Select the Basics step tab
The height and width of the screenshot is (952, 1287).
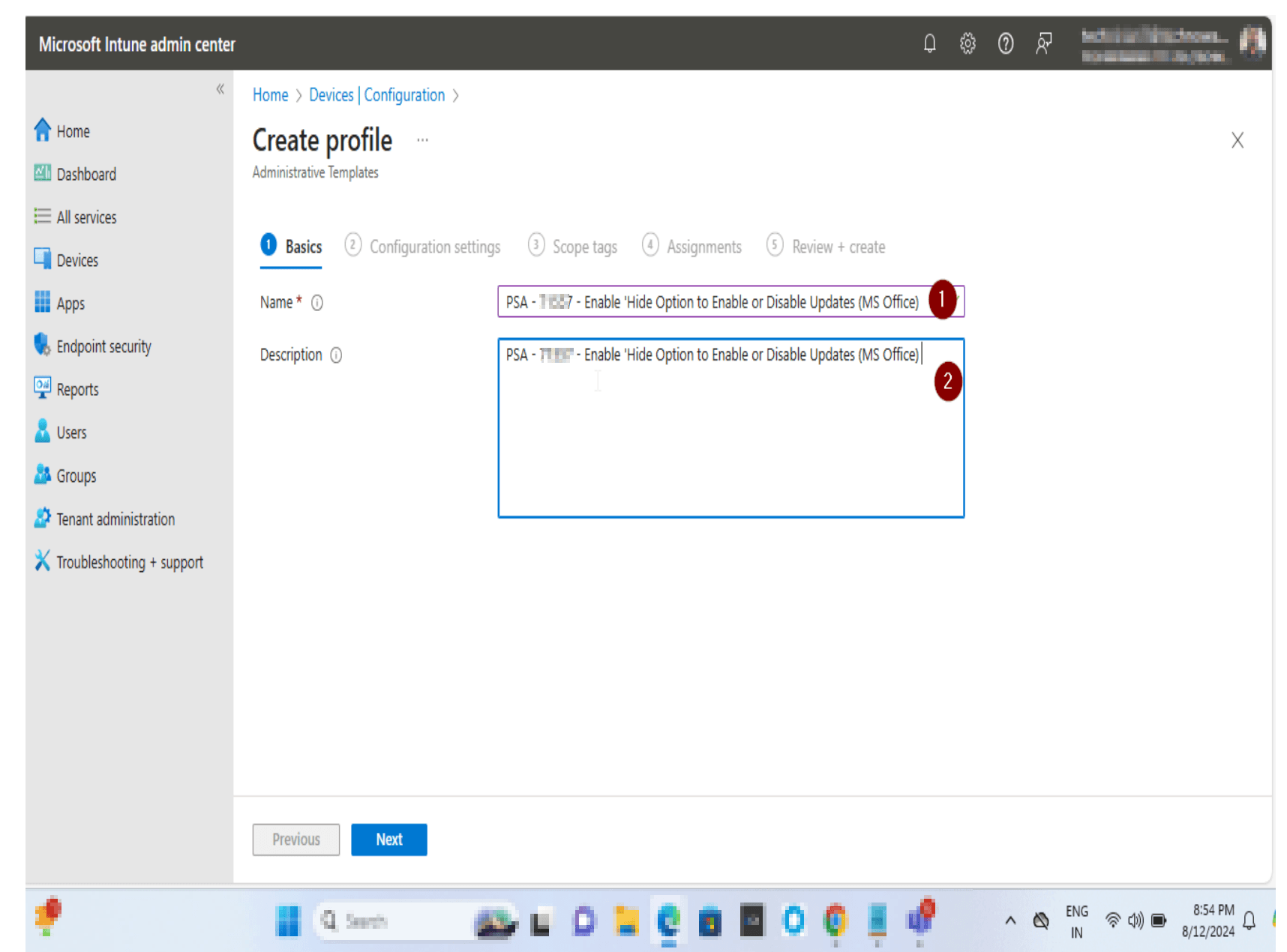coord(292,247)
